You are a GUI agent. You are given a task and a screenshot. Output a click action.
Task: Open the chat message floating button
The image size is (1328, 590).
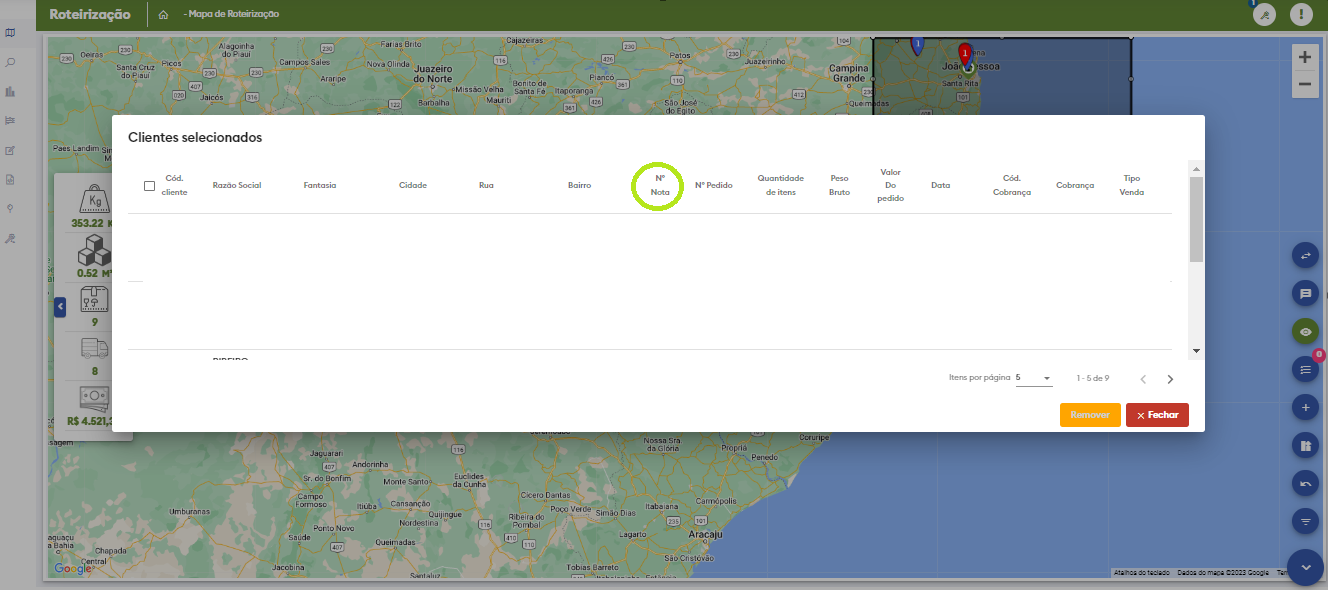(x=1305, y=294)
